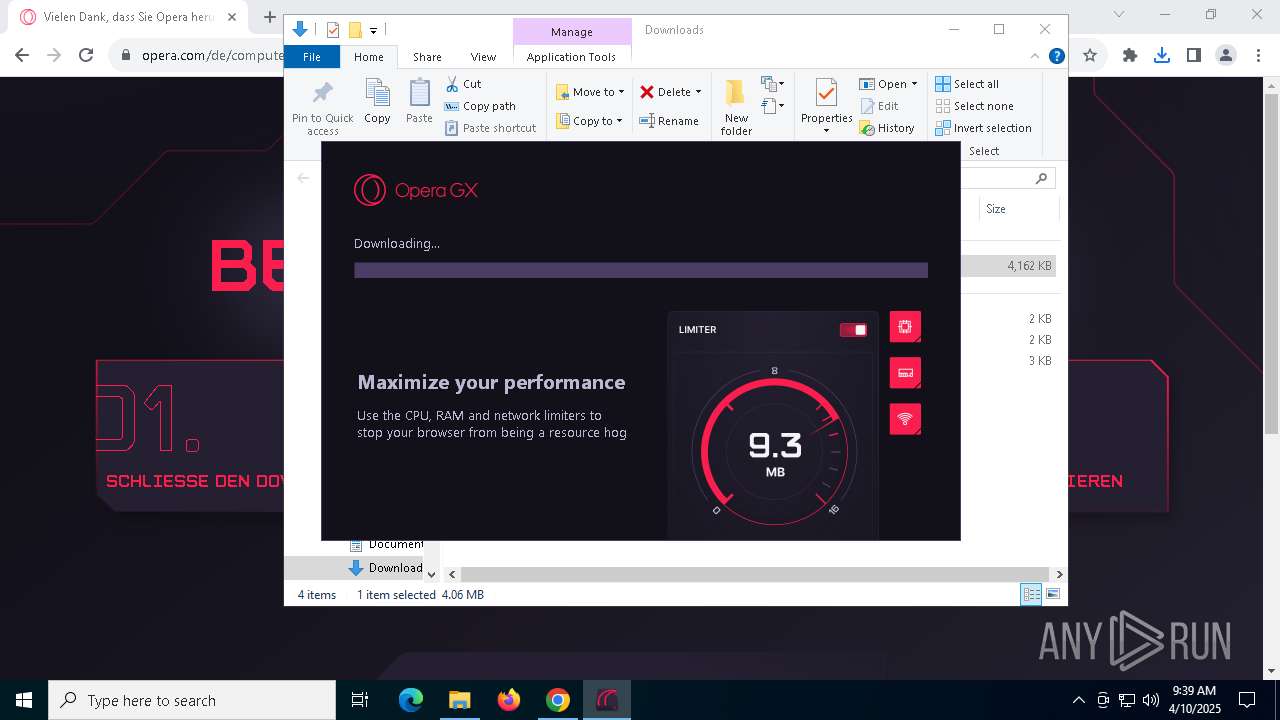1280x720 pixels.
Task: Click the CPU limiter icon in Opera GX installer
Action: coord(905,327)
